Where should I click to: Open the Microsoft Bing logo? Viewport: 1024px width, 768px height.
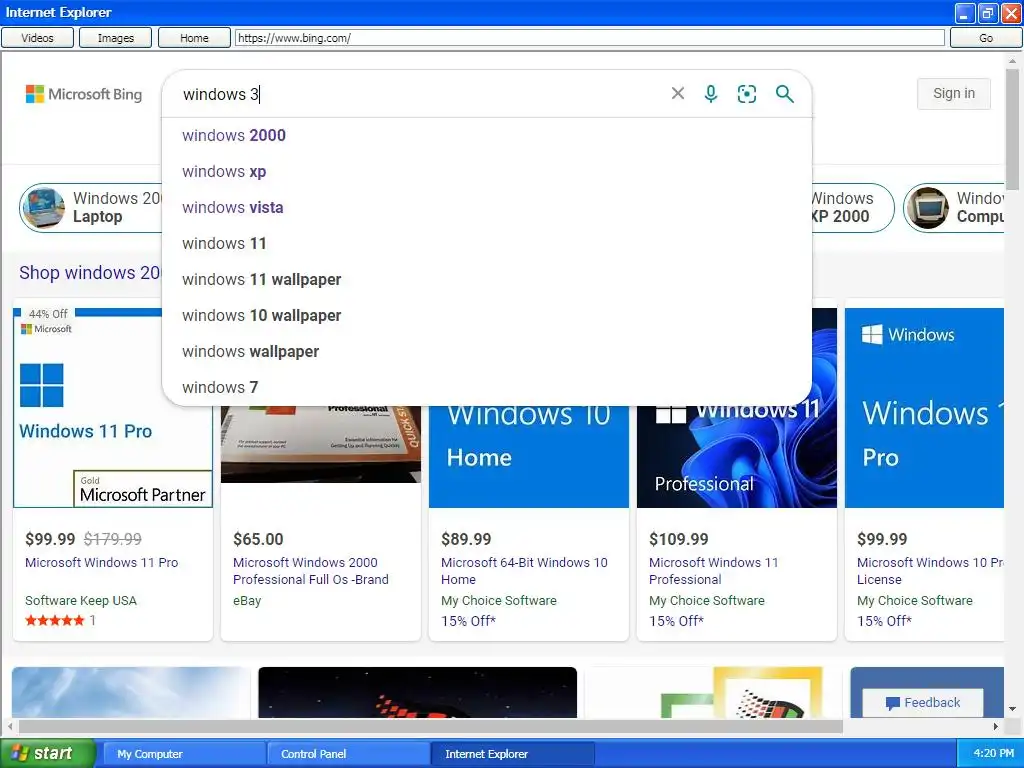pos(84,94)
